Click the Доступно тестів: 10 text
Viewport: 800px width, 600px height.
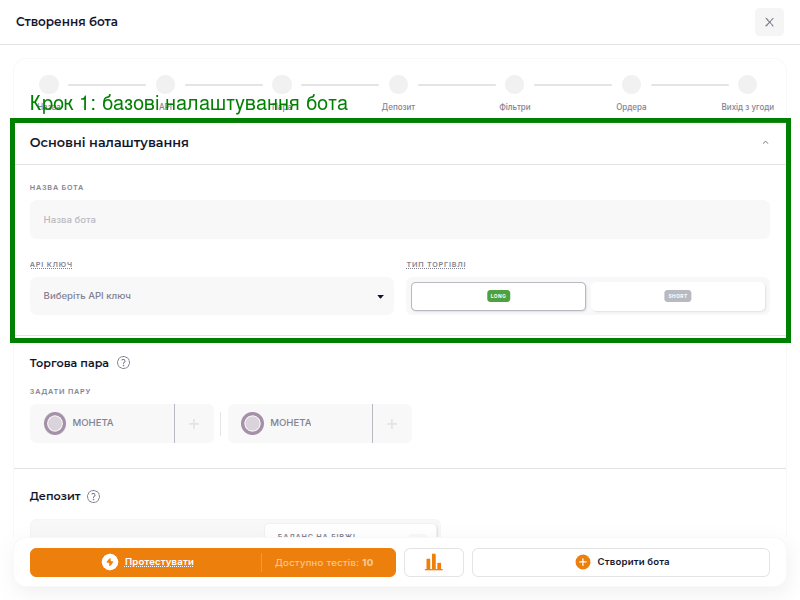pyautogui.click(x=324, y=562)
